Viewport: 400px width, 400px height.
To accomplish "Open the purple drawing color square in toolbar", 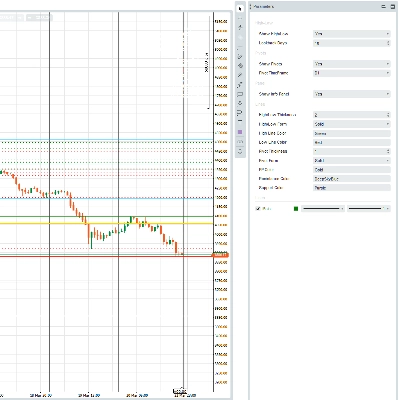I will (x=240, y=132).
